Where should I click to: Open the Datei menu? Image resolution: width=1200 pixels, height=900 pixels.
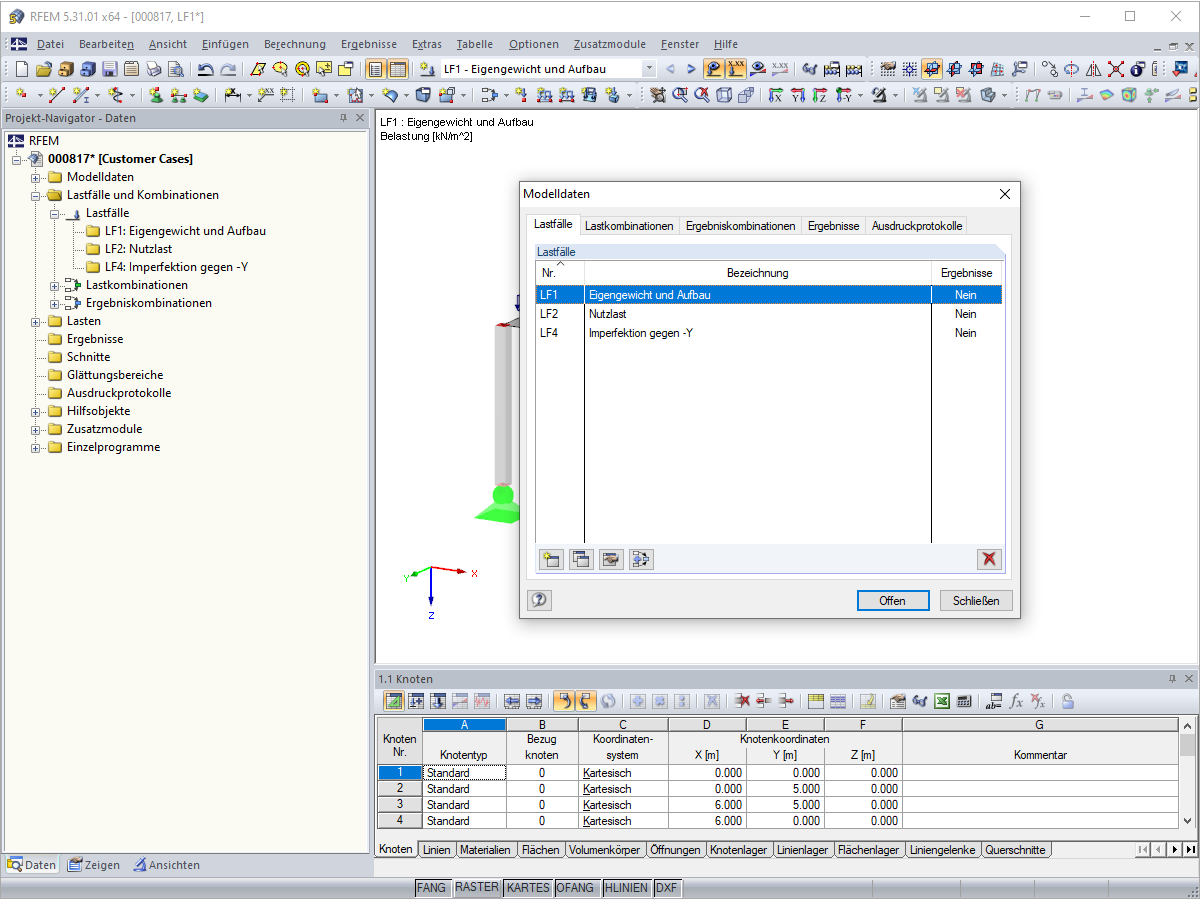coord(50,44)
